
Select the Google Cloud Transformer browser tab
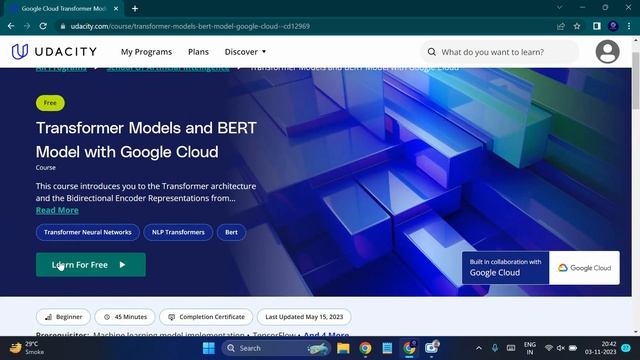click(x=63, y=8)
